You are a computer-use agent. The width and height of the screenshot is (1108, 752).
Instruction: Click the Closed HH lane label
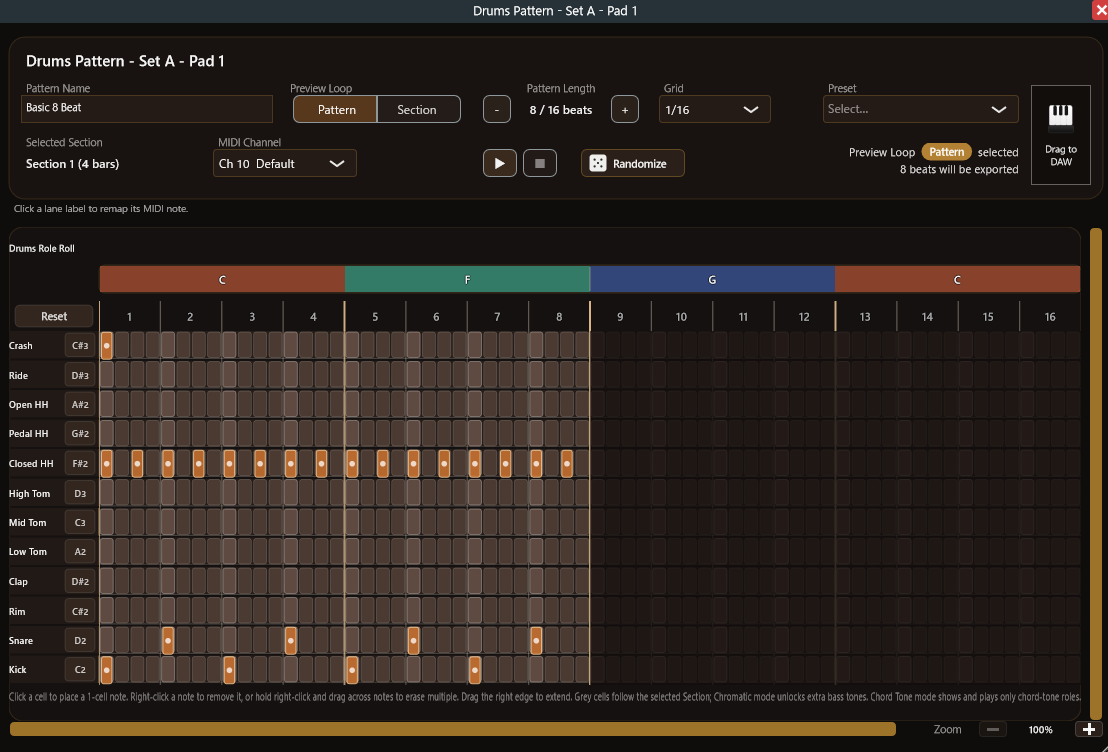[31, 464]
